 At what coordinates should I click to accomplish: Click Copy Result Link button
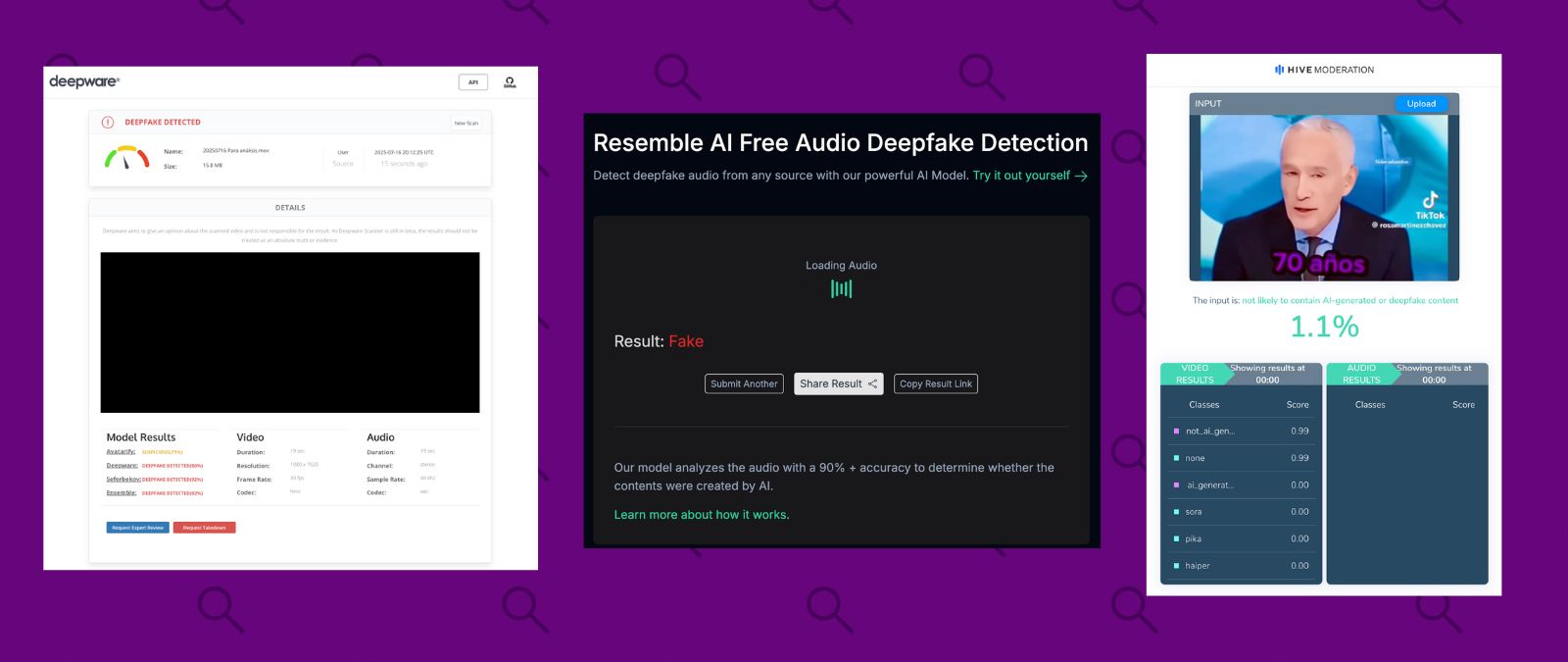pyautogui.click(x=936, y=384)
